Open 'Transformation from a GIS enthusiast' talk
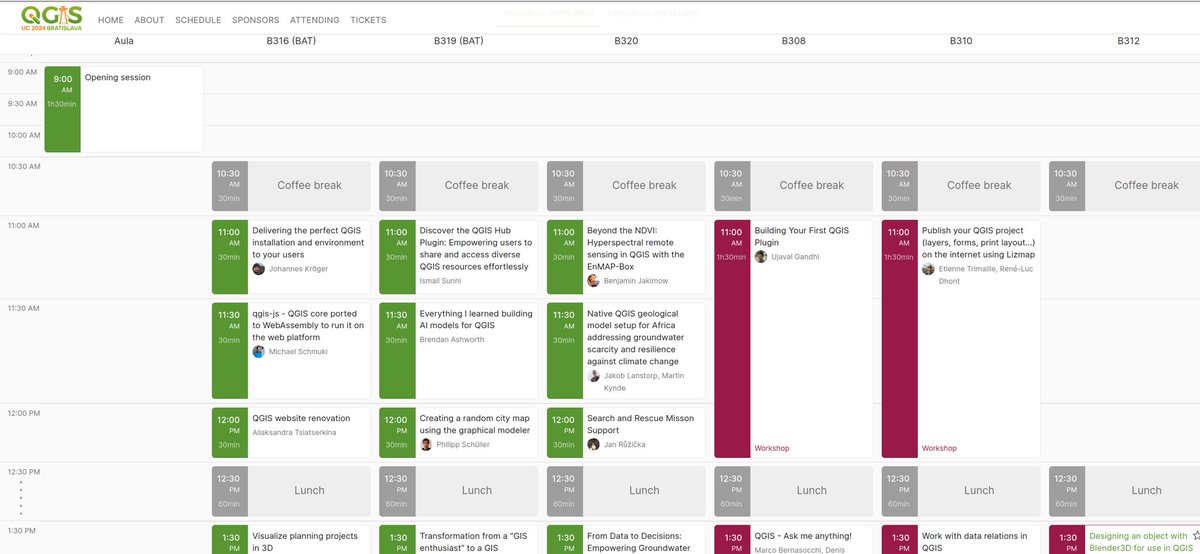The width and height of the screenshot is (1200, 554). (x=458, y=539)
